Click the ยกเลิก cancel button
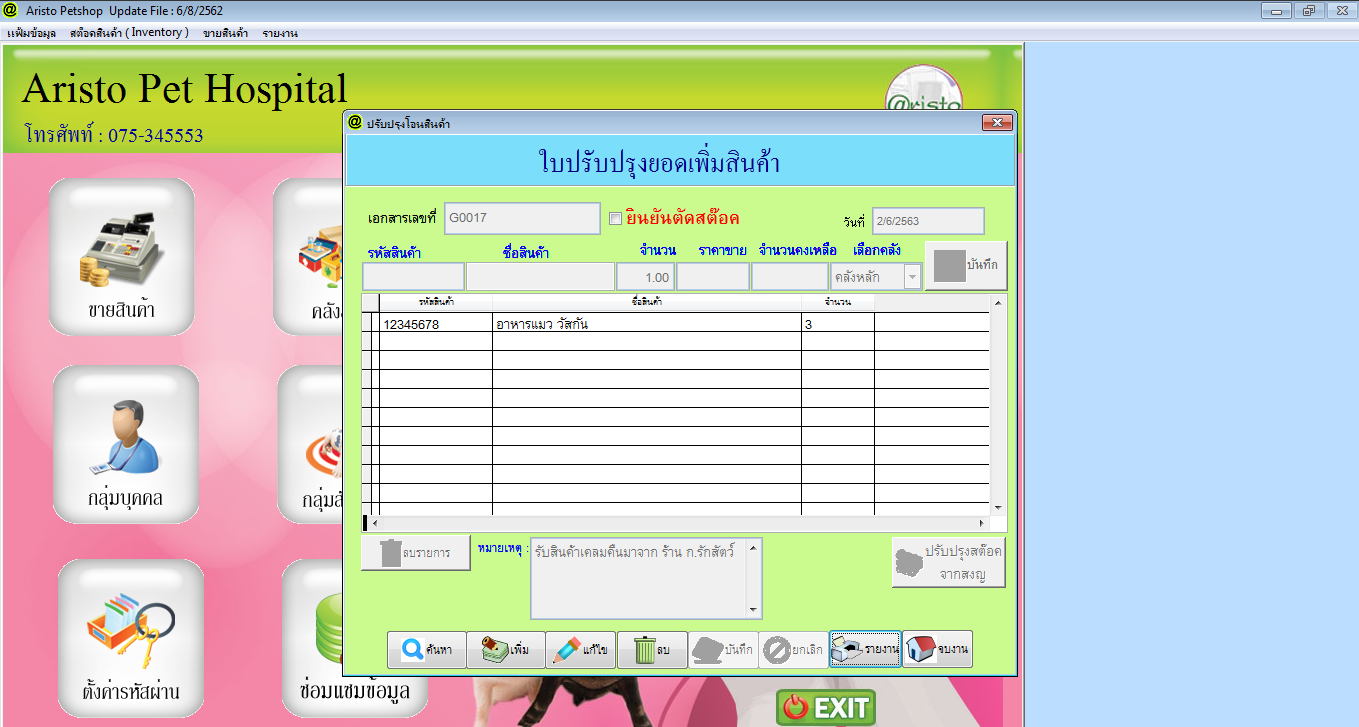The width and height of the screenshot is (1359, 727). 793,650
